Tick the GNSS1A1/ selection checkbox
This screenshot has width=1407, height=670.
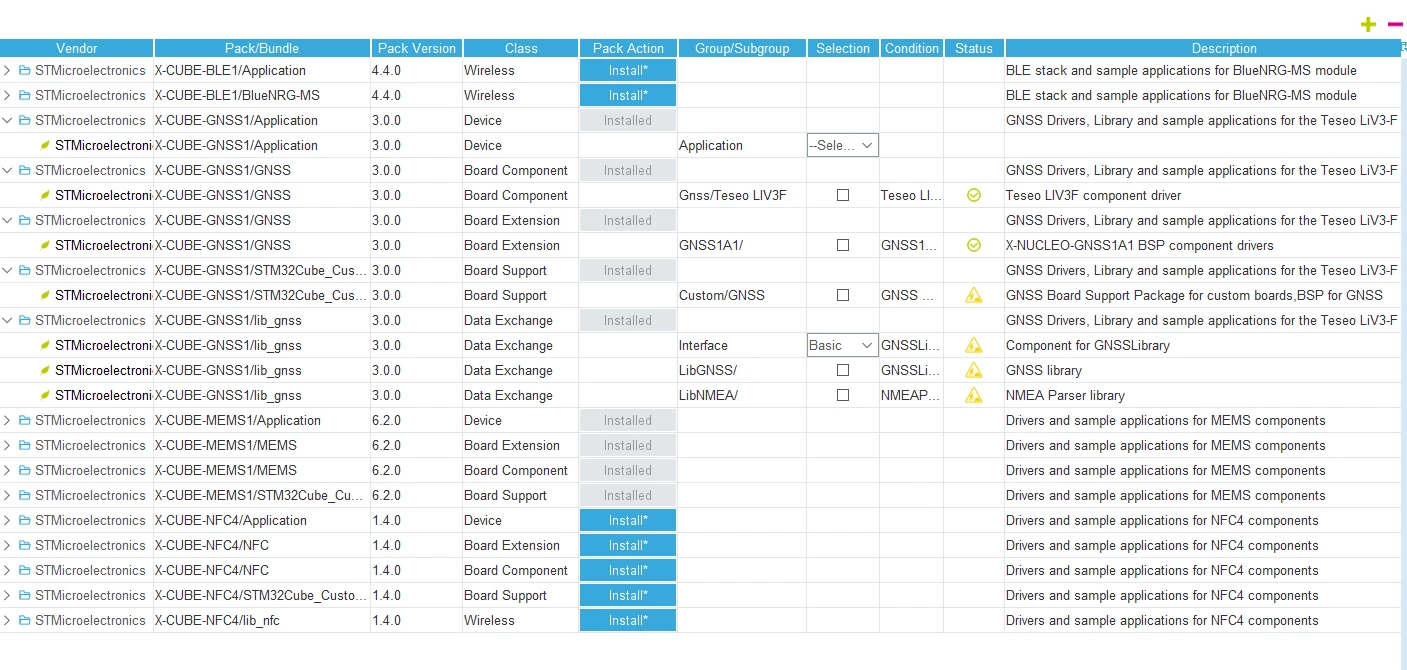tap(843, 245)
